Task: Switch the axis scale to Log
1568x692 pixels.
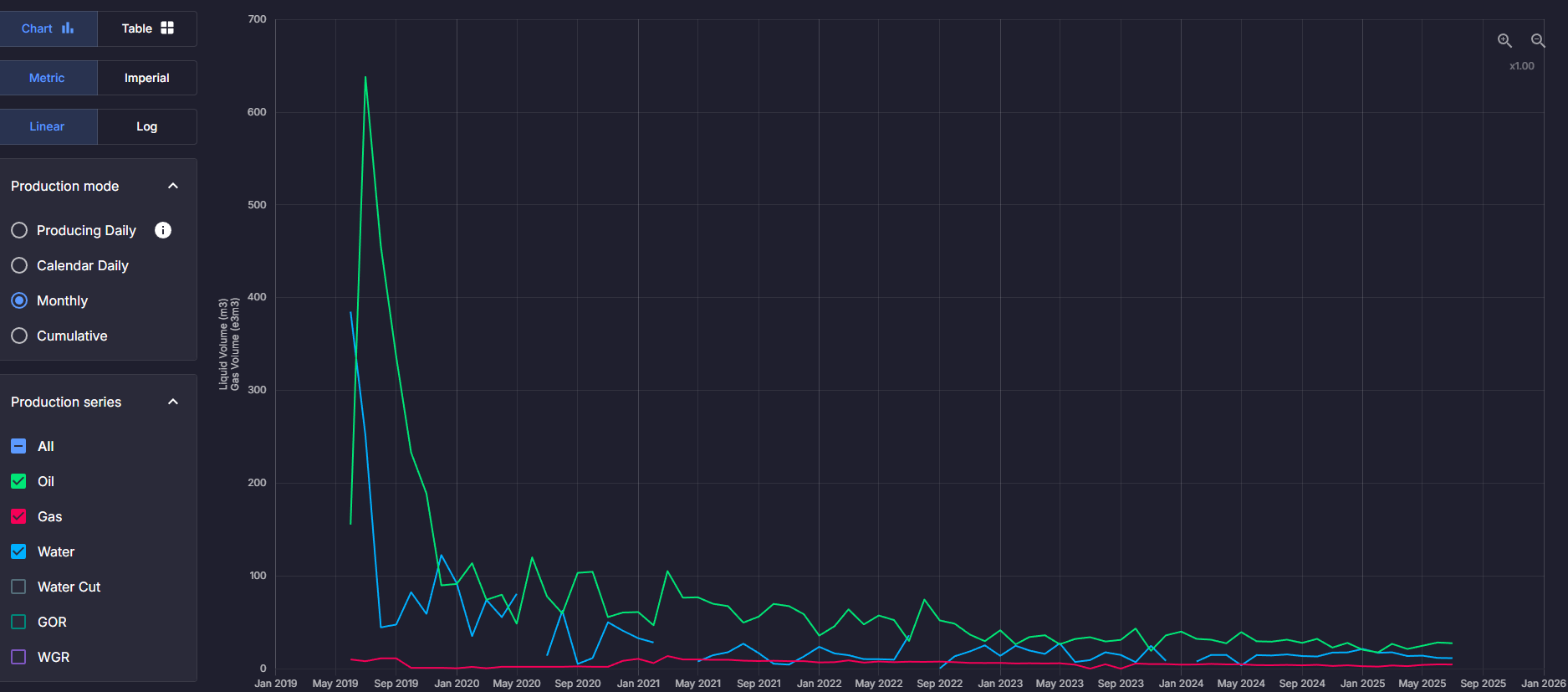Action: 147,126
